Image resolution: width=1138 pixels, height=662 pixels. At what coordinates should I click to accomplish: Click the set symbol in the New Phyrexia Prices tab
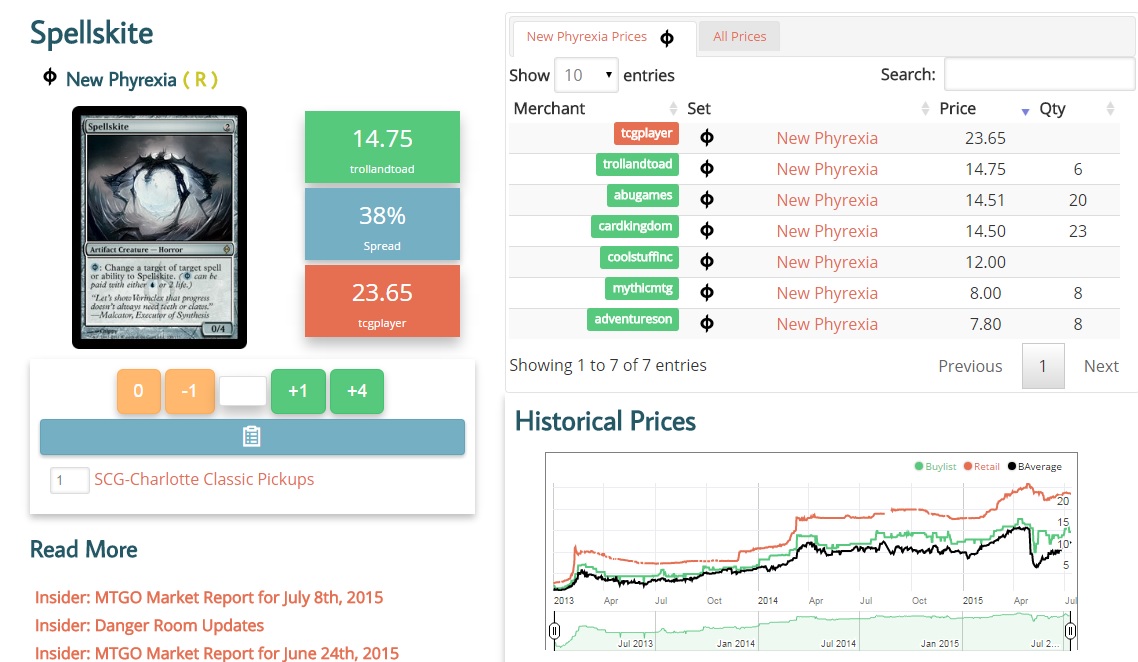(x=667, y=38)
